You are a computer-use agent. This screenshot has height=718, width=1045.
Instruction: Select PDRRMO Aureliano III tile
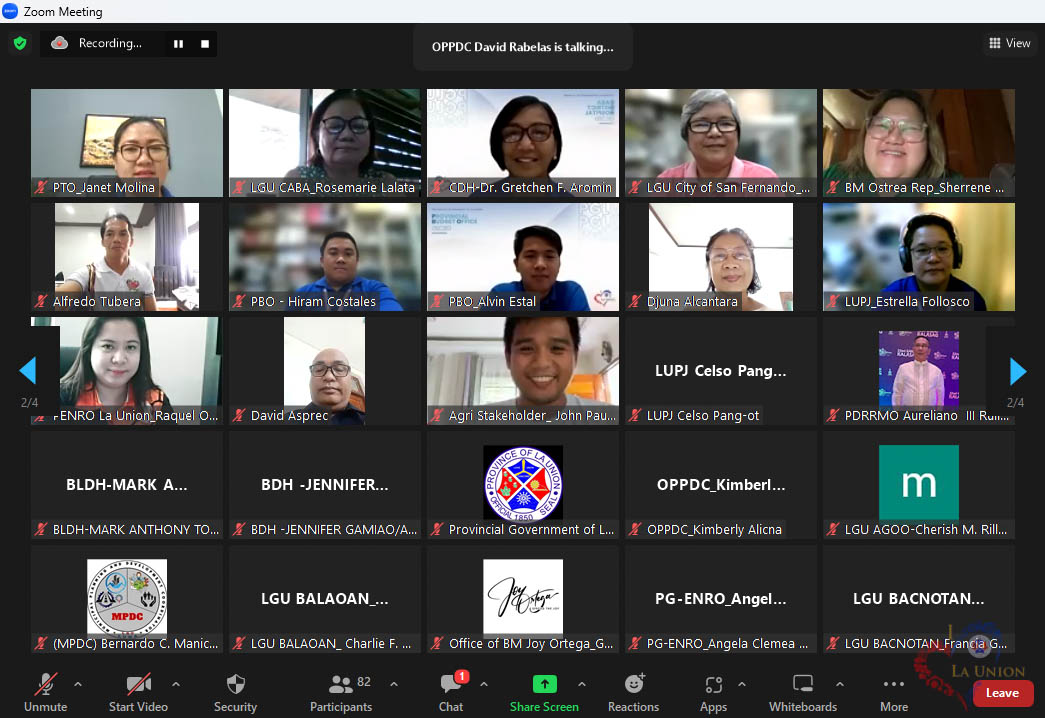click(919, 371)
